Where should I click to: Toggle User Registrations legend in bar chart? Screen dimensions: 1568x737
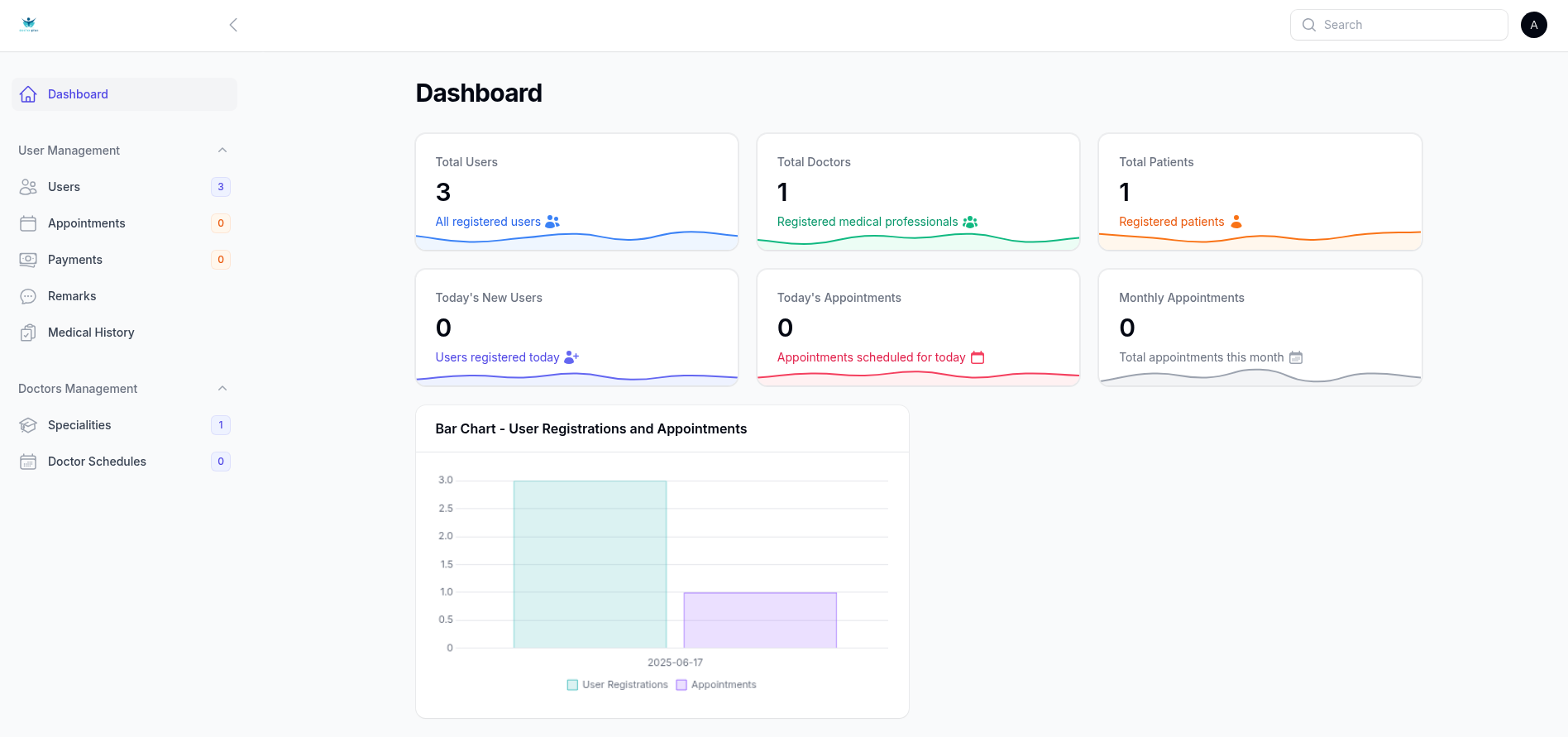point(617,685)
